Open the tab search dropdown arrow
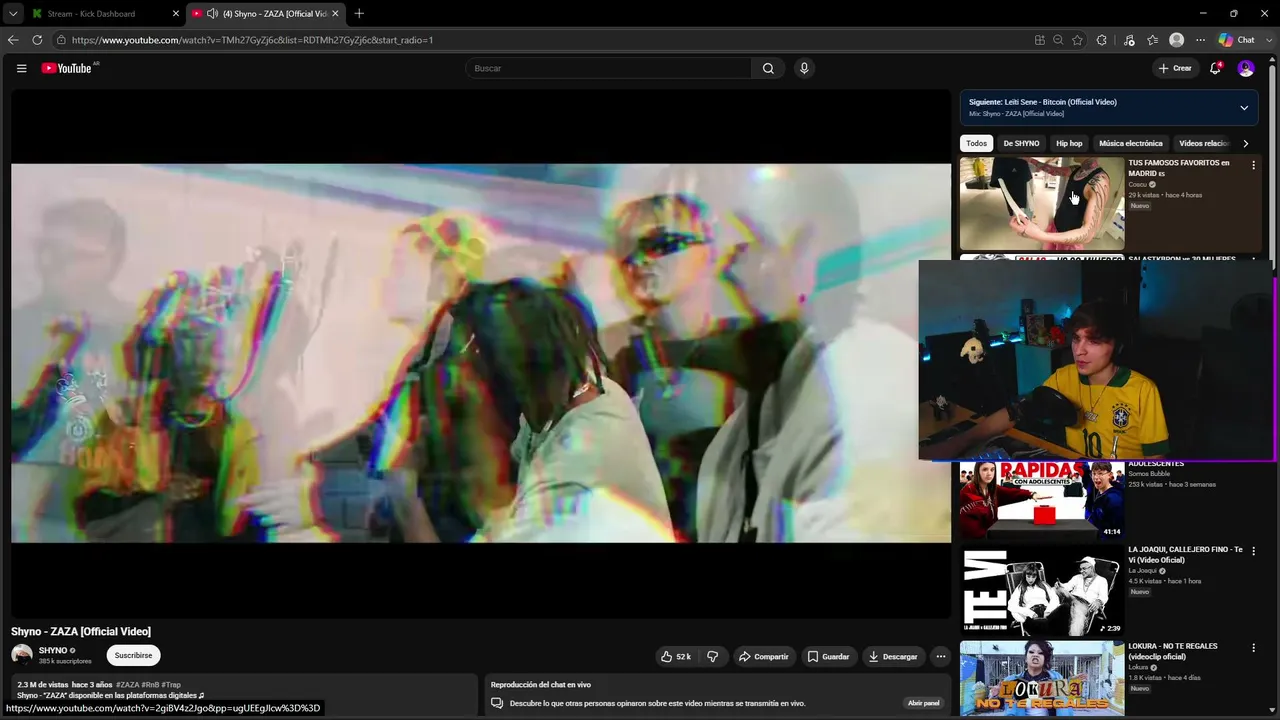 coord(13,14)
